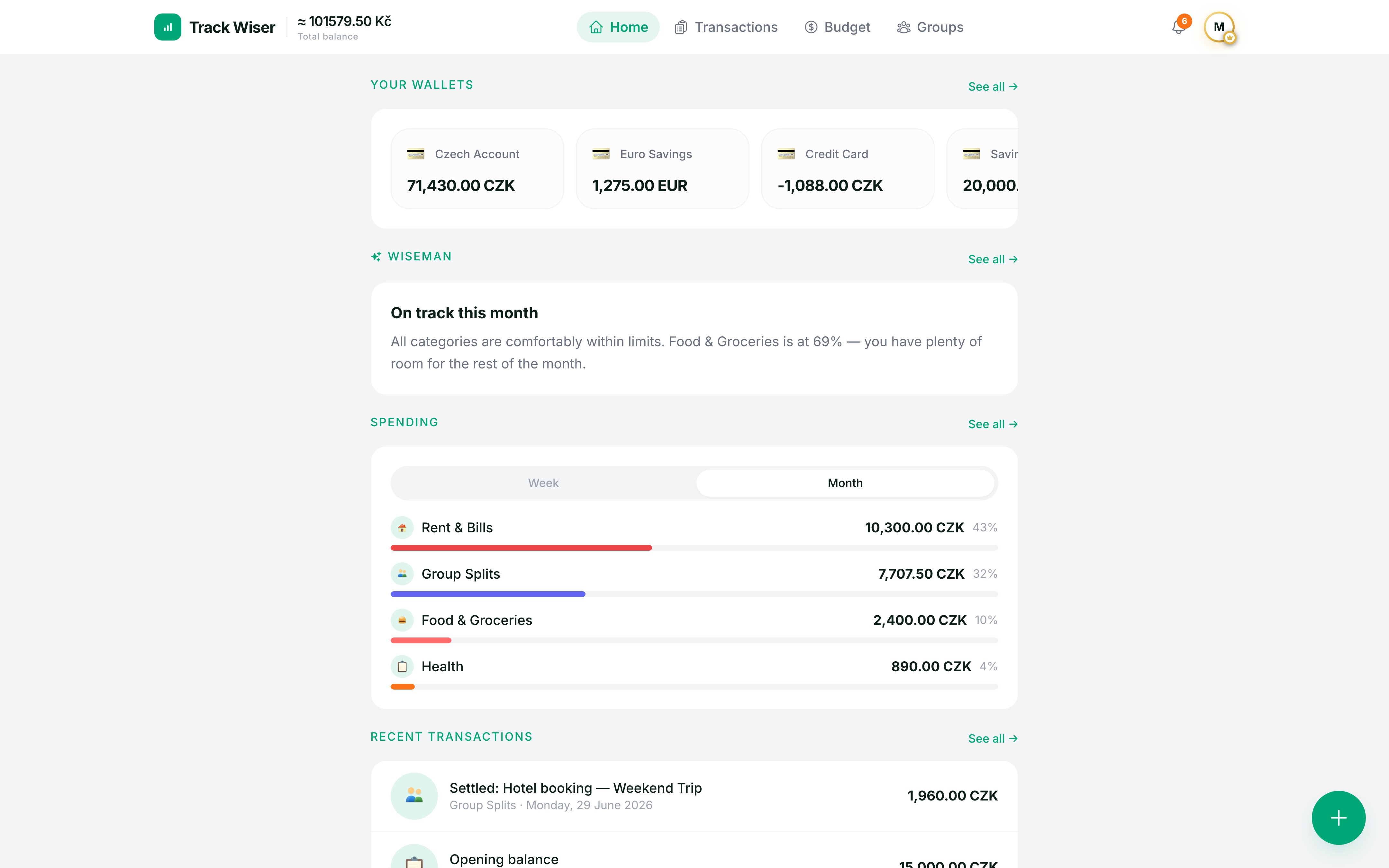The image size is (1389, 868).
Task: Click the Euro Savings card icon
Action: [x=601, y=154]
